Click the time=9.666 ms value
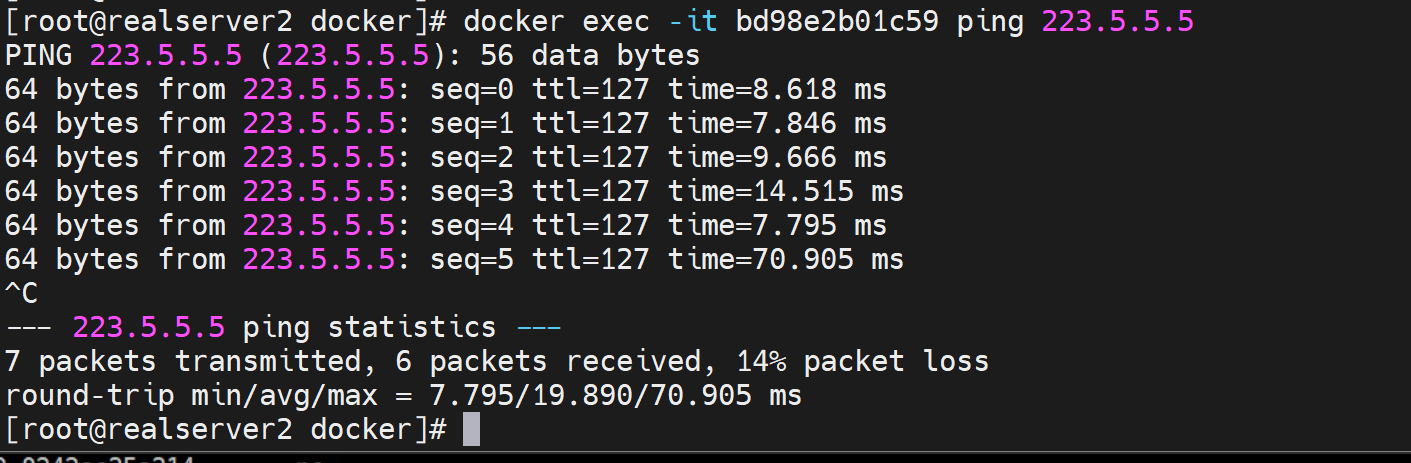This screenshot has height=463, width=1411. point(777,158)
